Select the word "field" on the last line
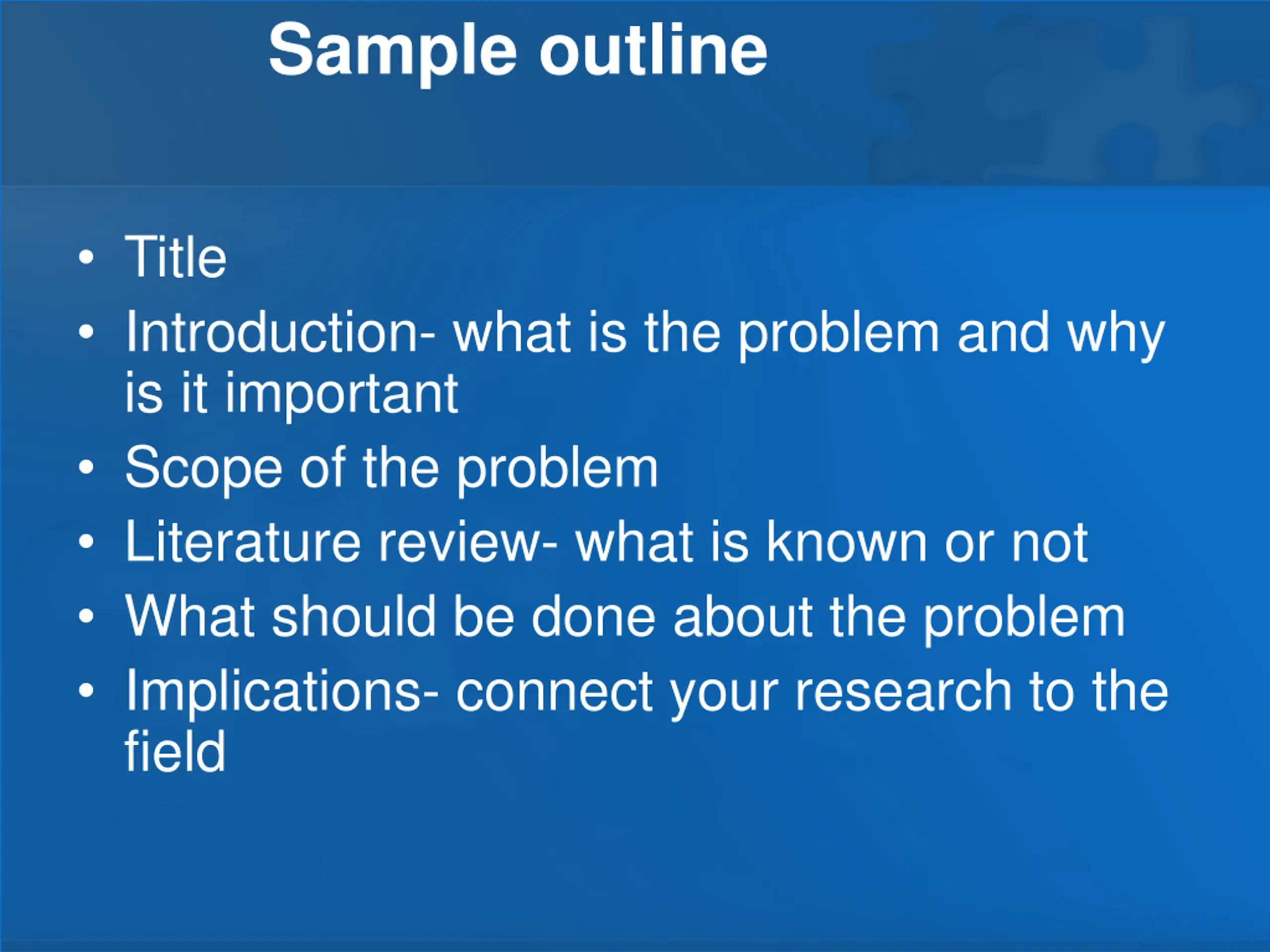The width and height of the screenshot is (1270, 952). 175,751
